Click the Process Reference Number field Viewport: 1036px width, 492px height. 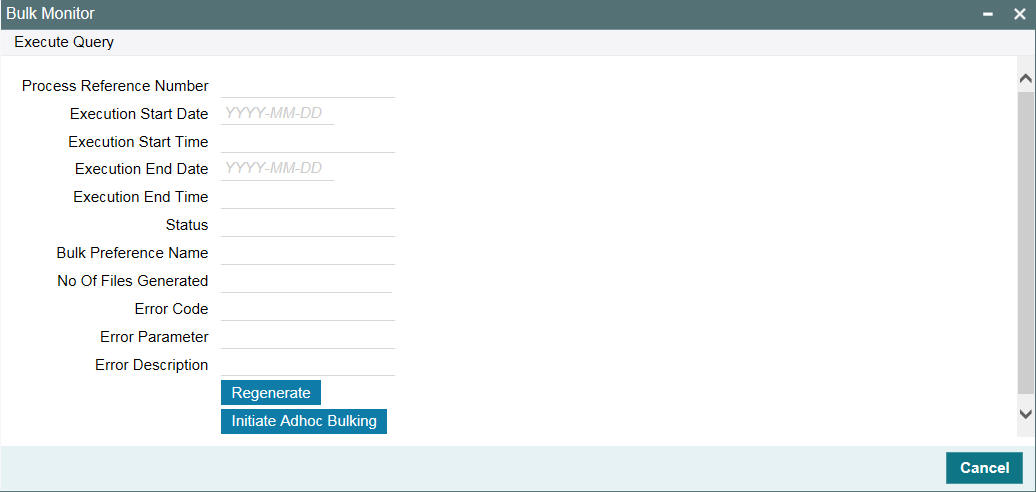click(307, 87)
